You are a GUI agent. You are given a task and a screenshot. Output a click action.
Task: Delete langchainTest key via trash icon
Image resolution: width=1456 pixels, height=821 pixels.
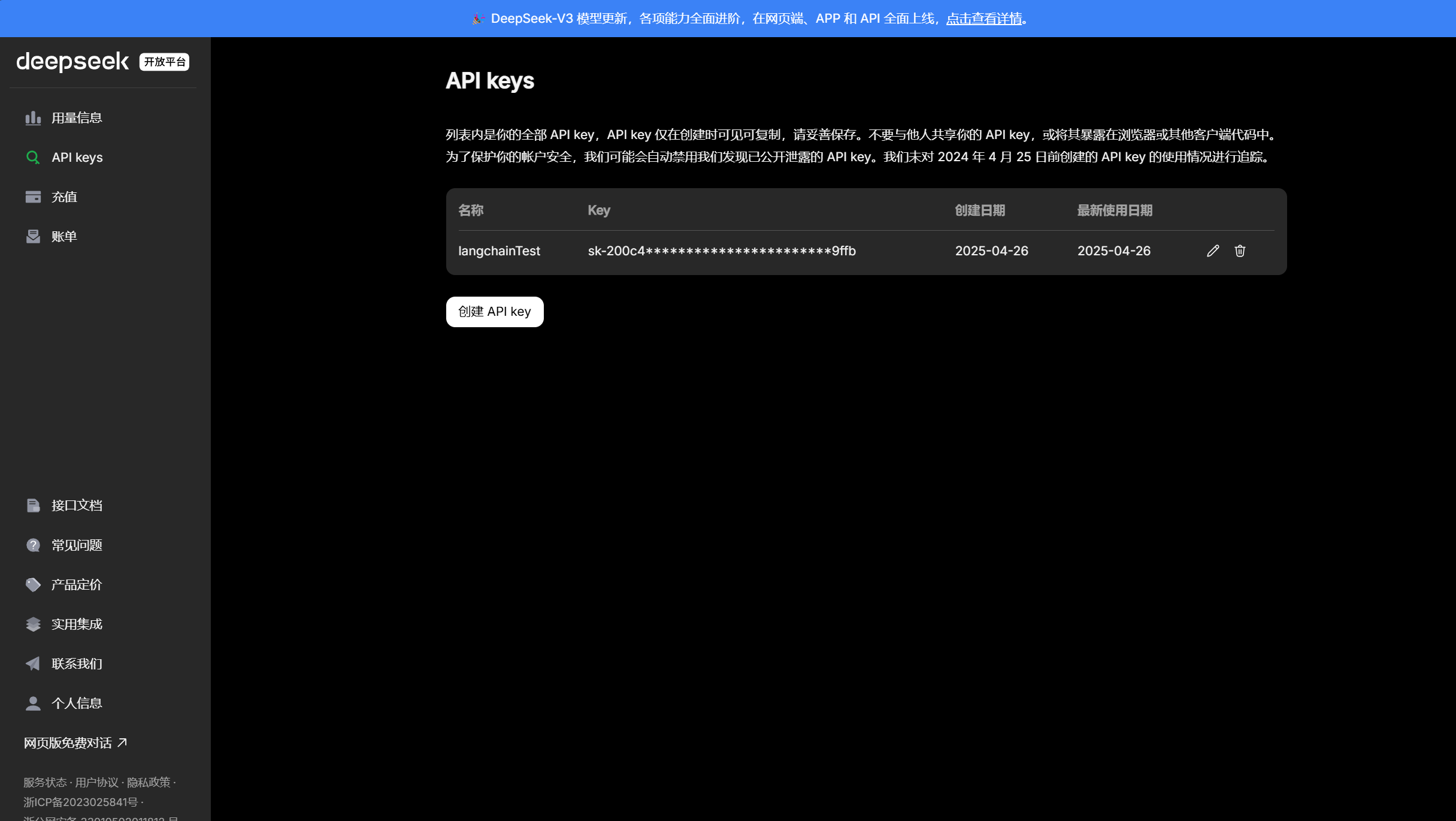tap(1240, 251)
